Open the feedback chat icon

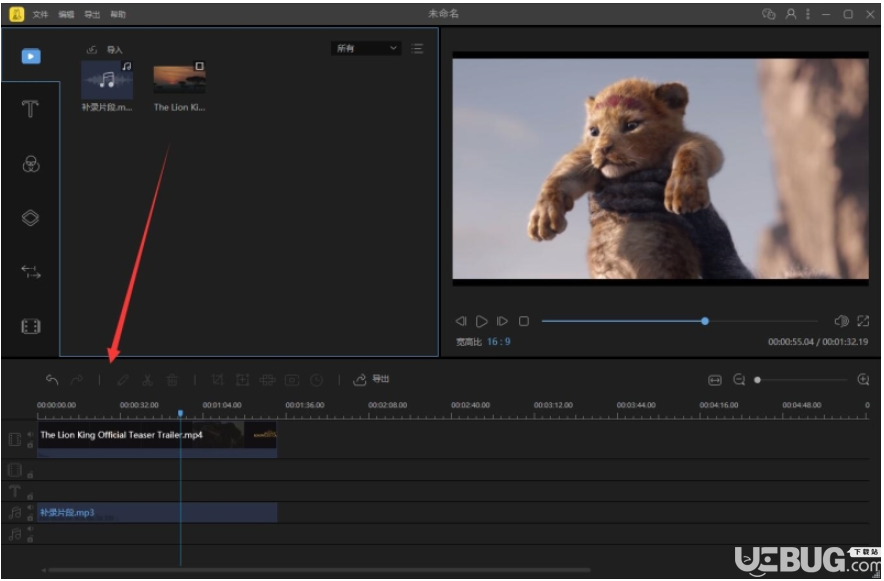[x=768, y=14]
